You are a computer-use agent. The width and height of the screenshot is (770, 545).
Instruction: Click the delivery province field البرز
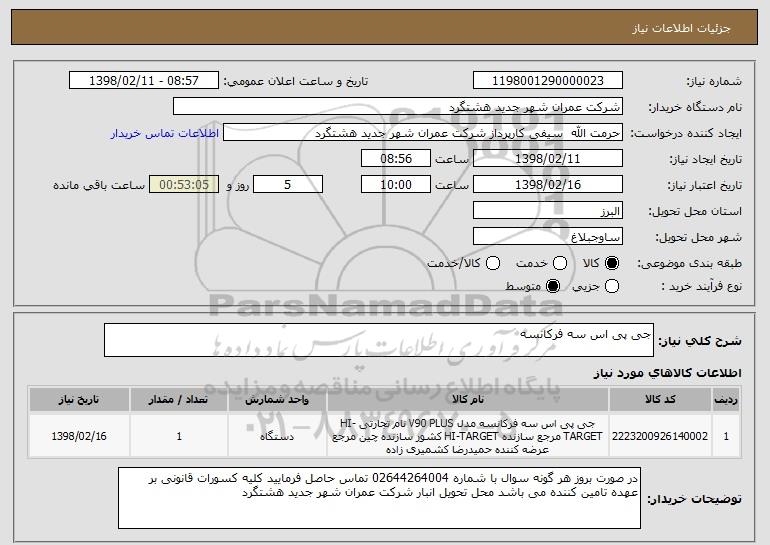pos(548,211)
